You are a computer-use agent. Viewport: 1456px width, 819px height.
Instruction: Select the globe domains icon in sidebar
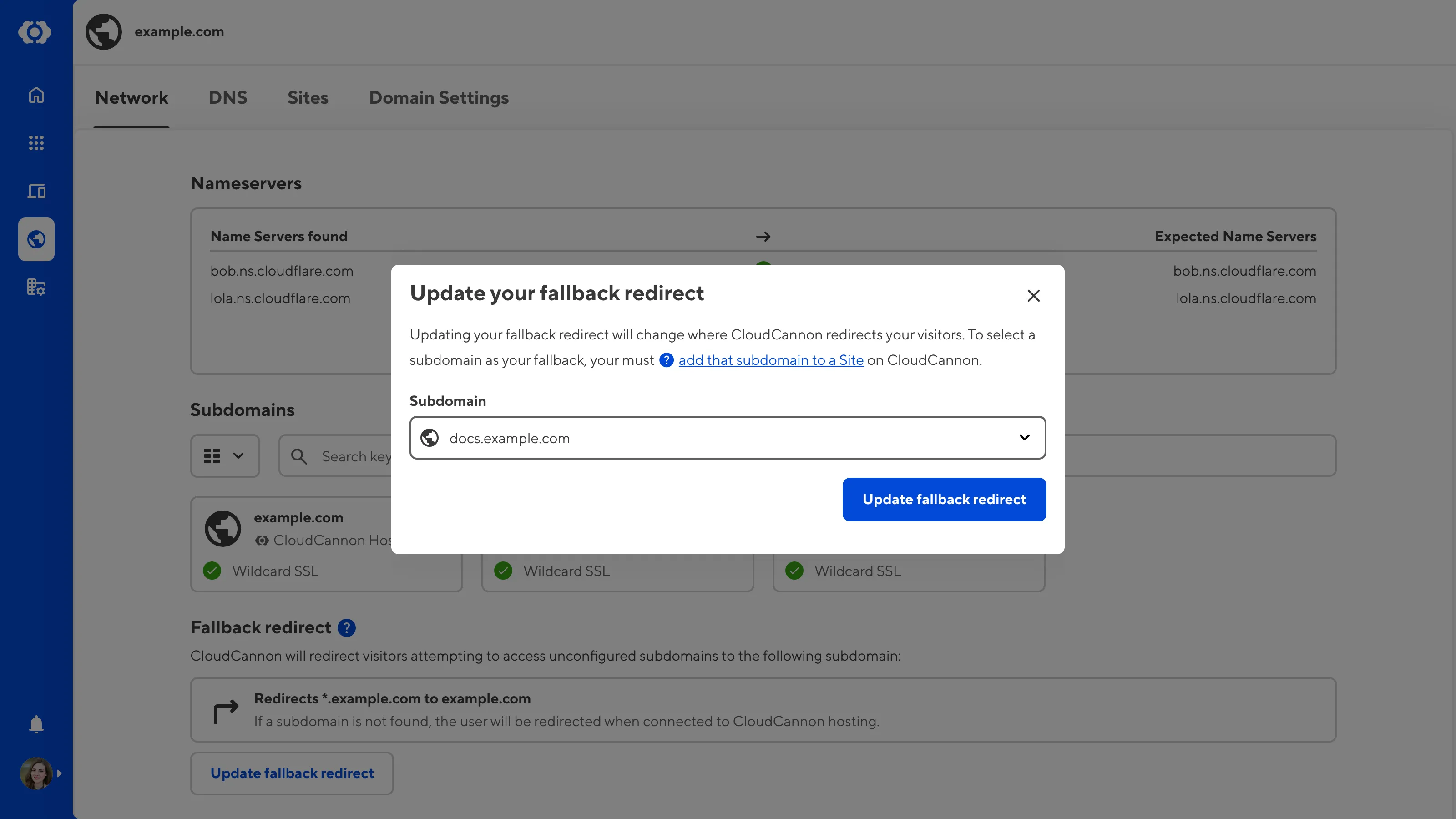tap(35, 238)
